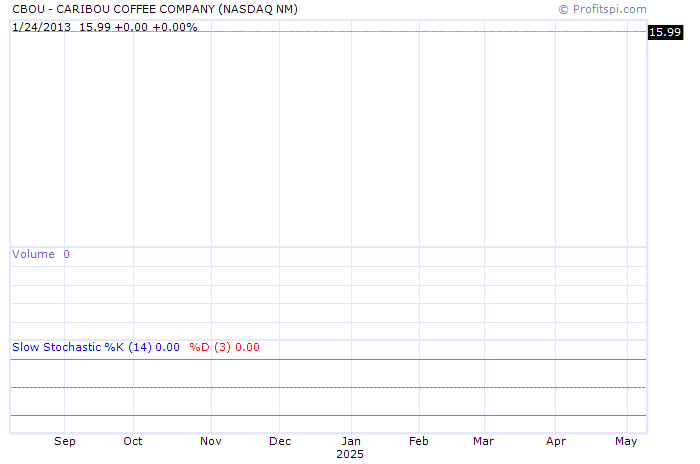Viewport: 700px width, 464px height.
Task: Click the Sep axis label
Action: [65, 441]
